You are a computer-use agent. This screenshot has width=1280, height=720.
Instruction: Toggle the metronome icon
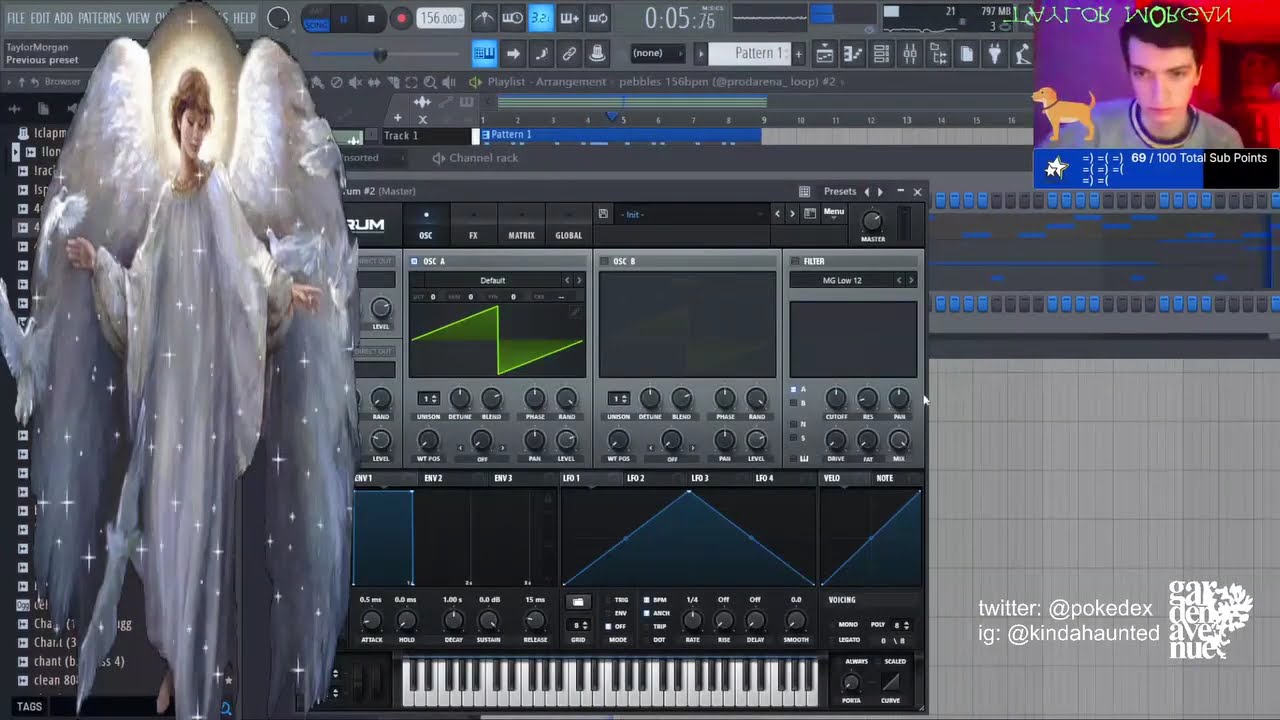pos(484,18)
